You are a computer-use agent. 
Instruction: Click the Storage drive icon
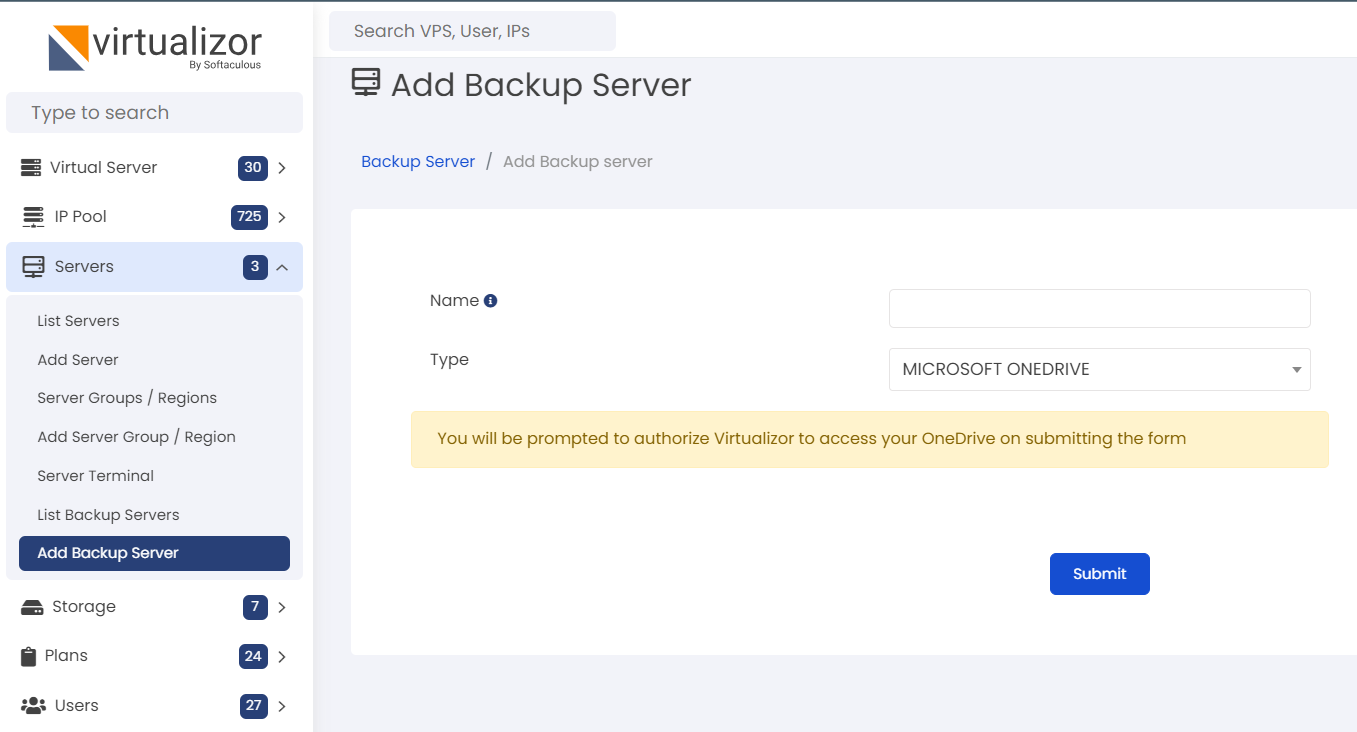click(32, 607)
